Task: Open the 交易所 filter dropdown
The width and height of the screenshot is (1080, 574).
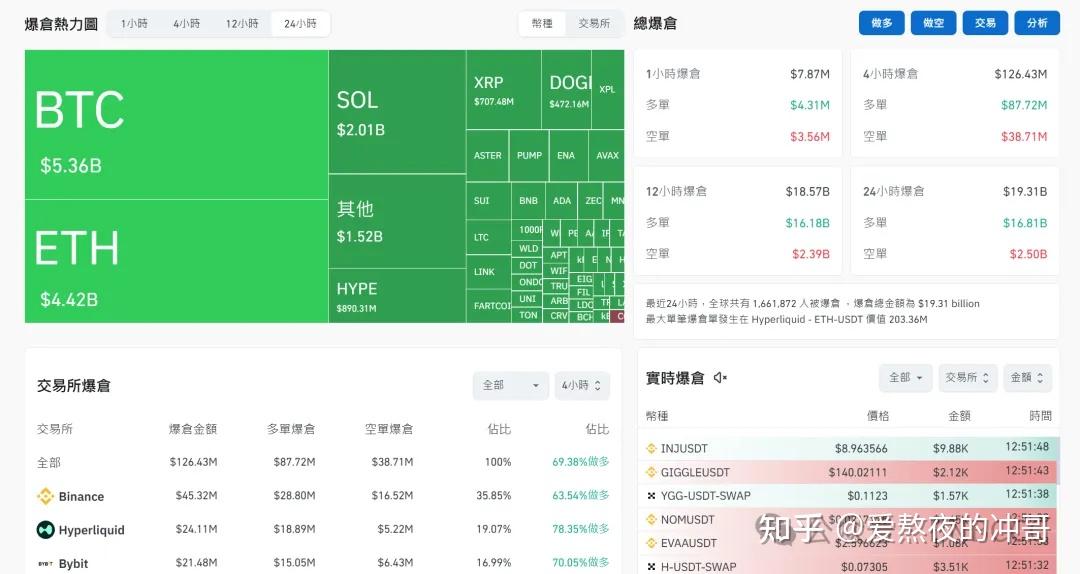Action: (x=967, y=378)
